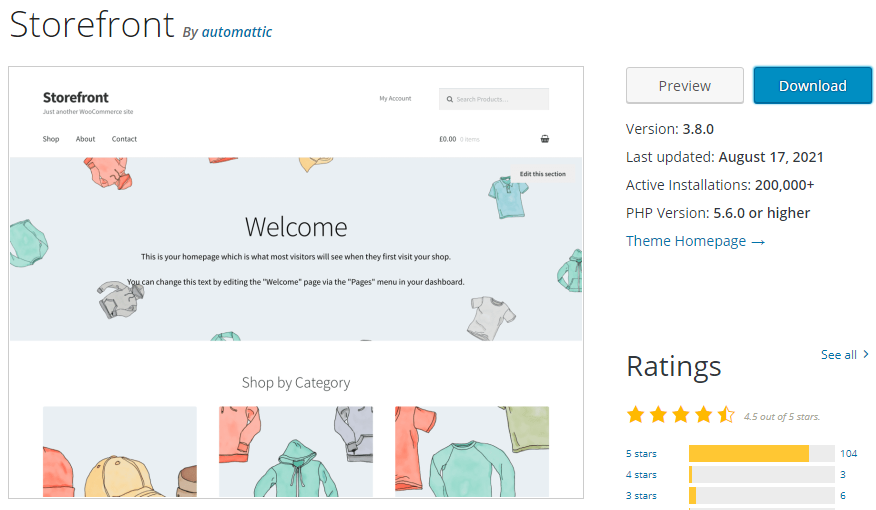Select Shop in preview navigation menu
The width and height of the screenshot is (876, 510).
point(51,139)
